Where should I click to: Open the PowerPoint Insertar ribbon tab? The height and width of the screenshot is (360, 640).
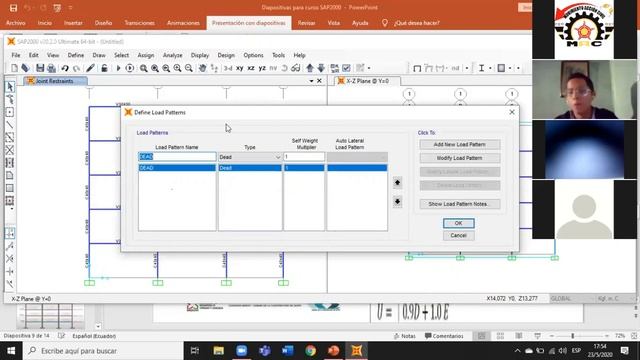click(x=73, y=23)
